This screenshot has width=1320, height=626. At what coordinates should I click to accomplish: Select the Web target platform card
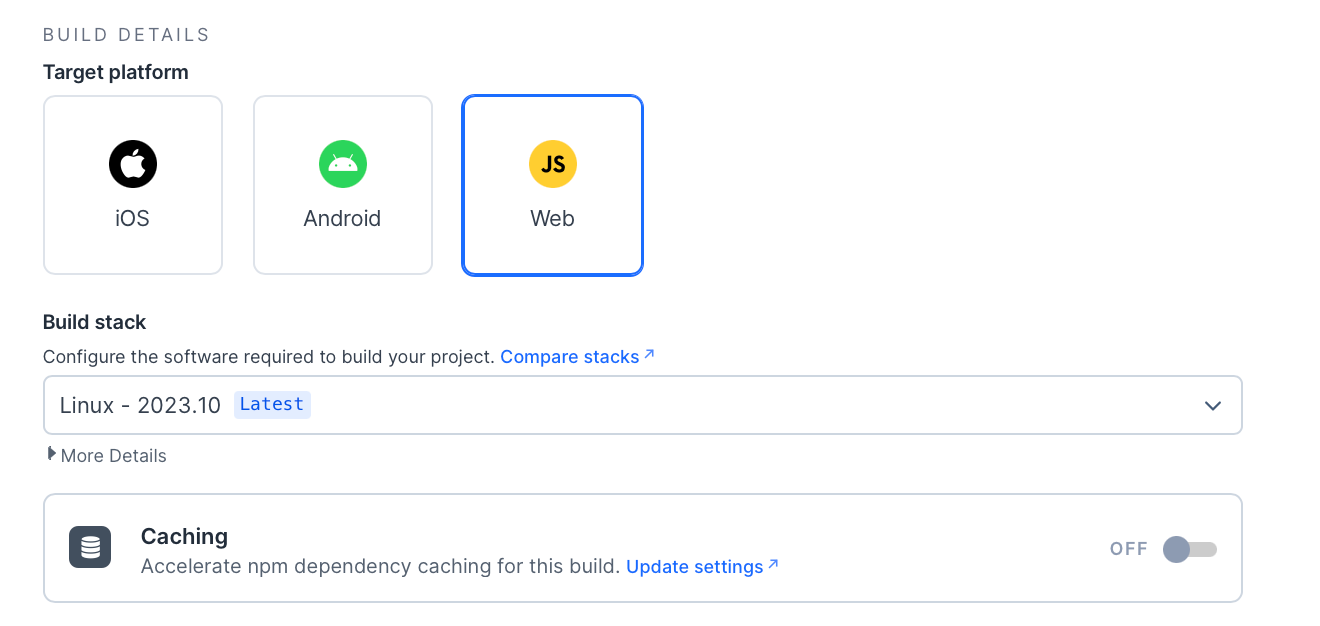[x=553, y=185]
